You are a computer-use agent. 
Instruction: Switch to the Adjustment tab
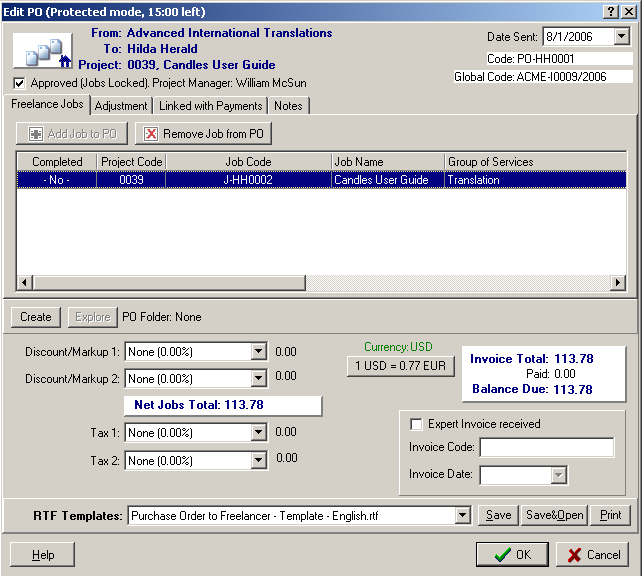121,106
